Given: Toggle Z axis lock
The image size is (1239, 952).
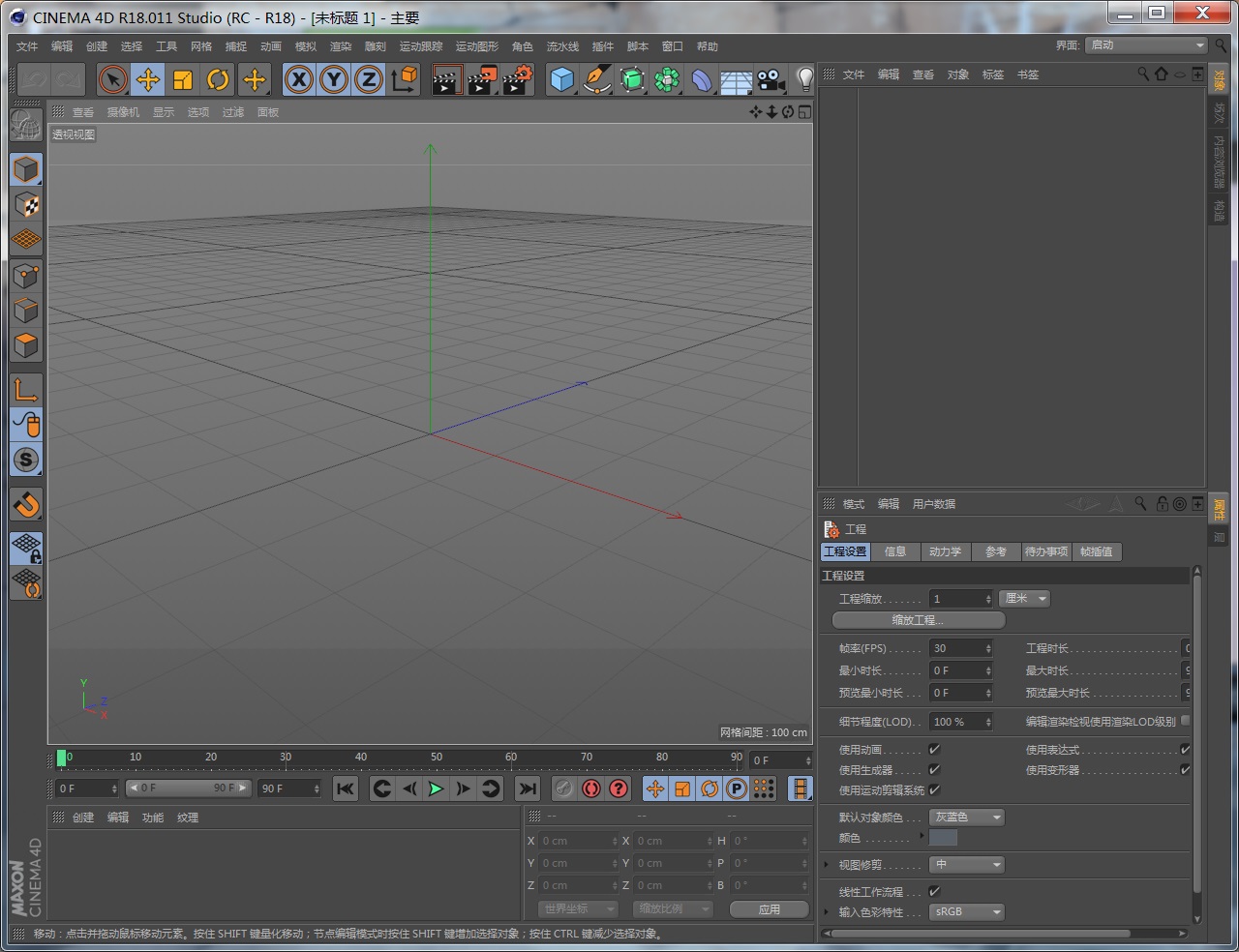Looking at the screenshot, I should (369, 79).
